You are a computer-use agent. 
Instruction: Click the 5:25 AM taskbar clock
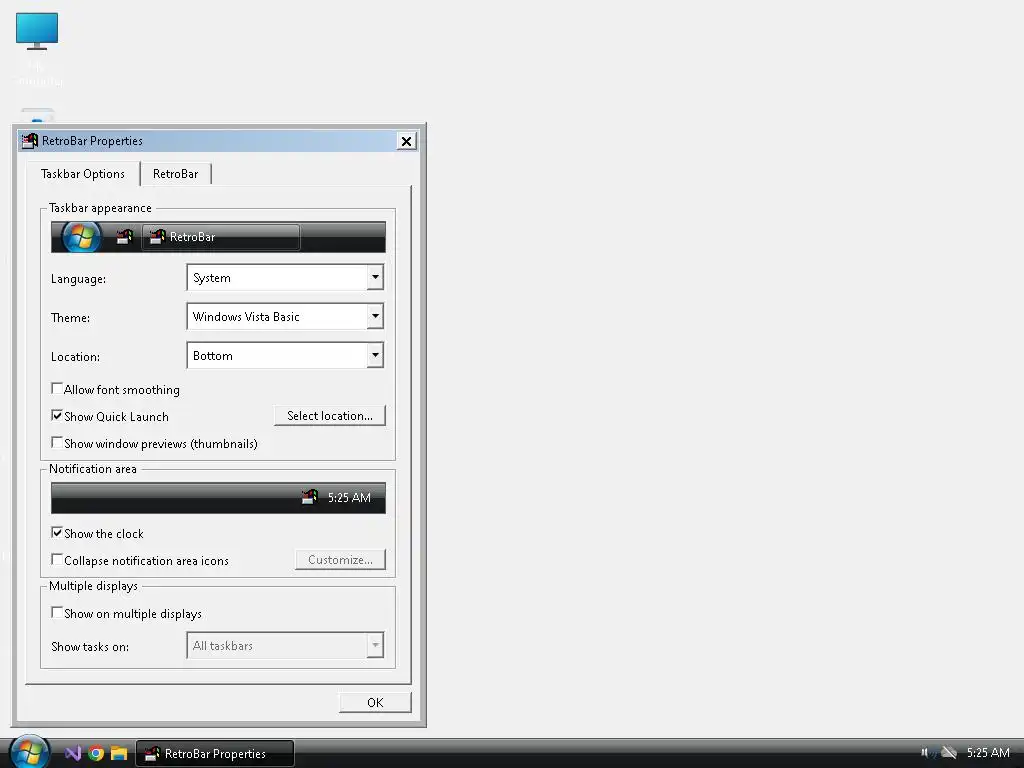pos(988,753)
